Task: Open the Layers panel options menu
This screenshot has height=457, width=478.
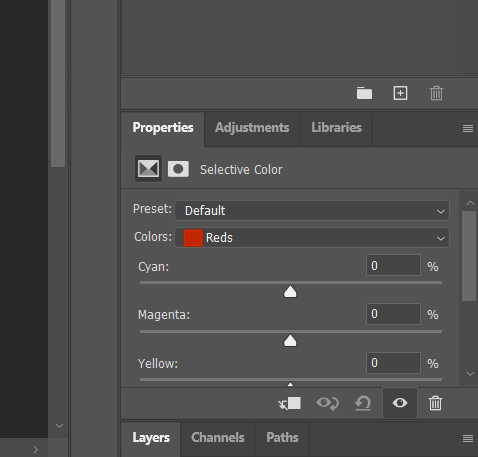Action: [x=468, y=438]
